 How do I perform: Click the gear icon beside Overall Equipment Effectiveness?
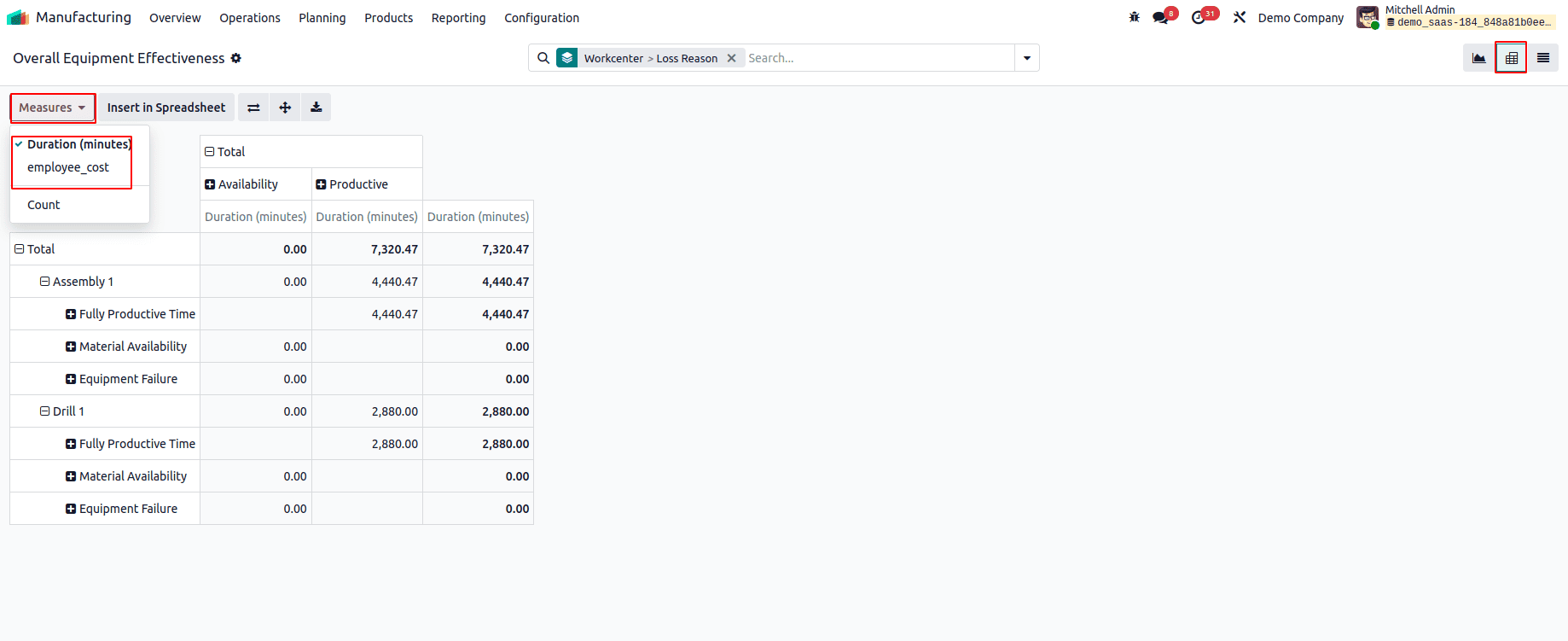[x=236, y=58]
